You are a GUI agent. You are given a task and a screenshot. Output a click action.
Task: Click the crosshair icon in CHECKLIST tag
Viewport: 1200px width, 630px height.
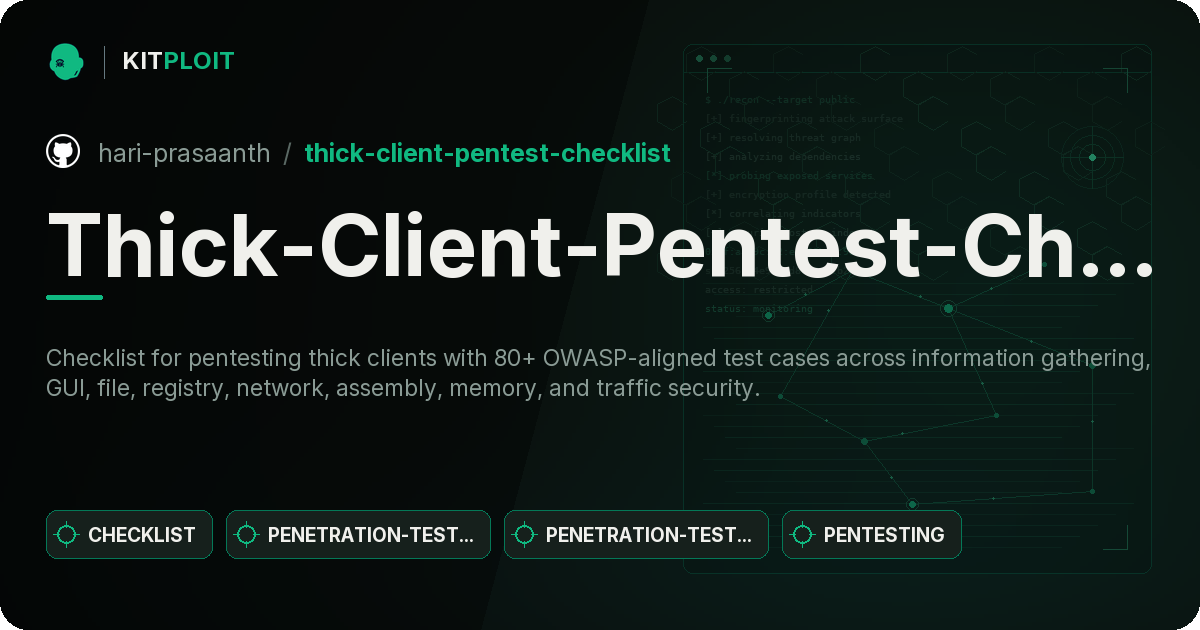pos(67,535)
